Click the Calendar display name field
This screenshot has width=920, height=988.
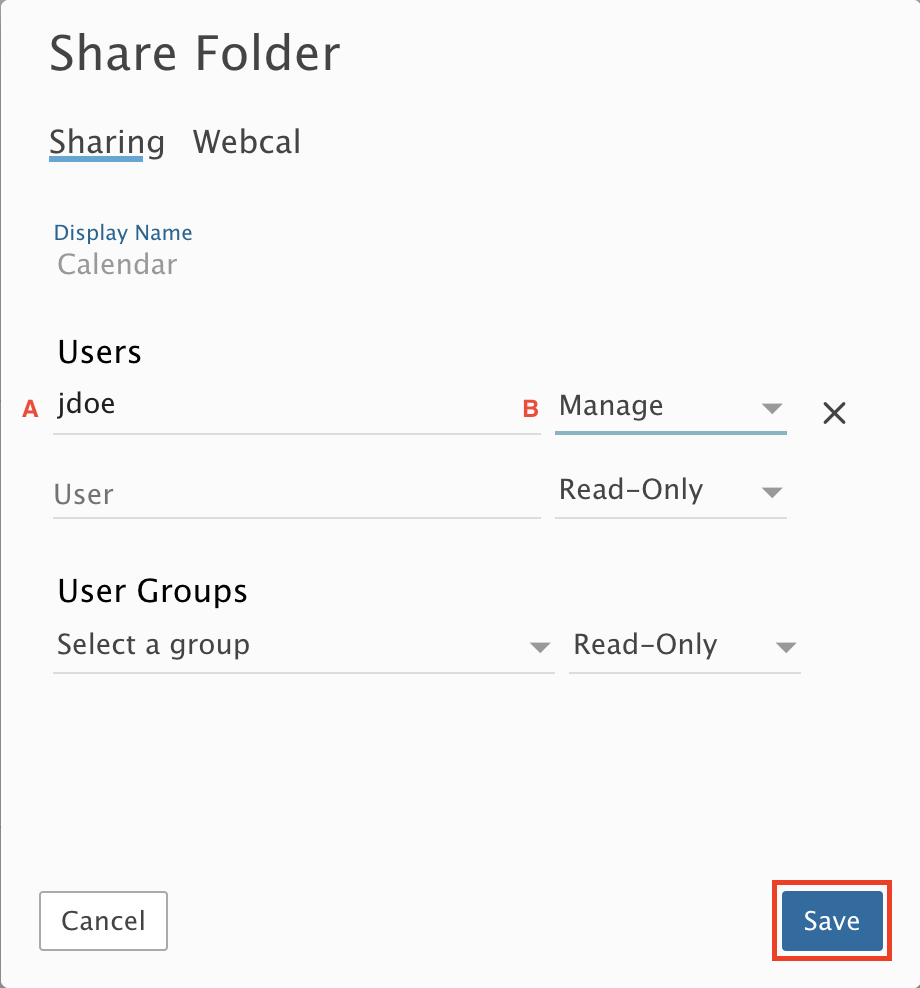(117, 265)
